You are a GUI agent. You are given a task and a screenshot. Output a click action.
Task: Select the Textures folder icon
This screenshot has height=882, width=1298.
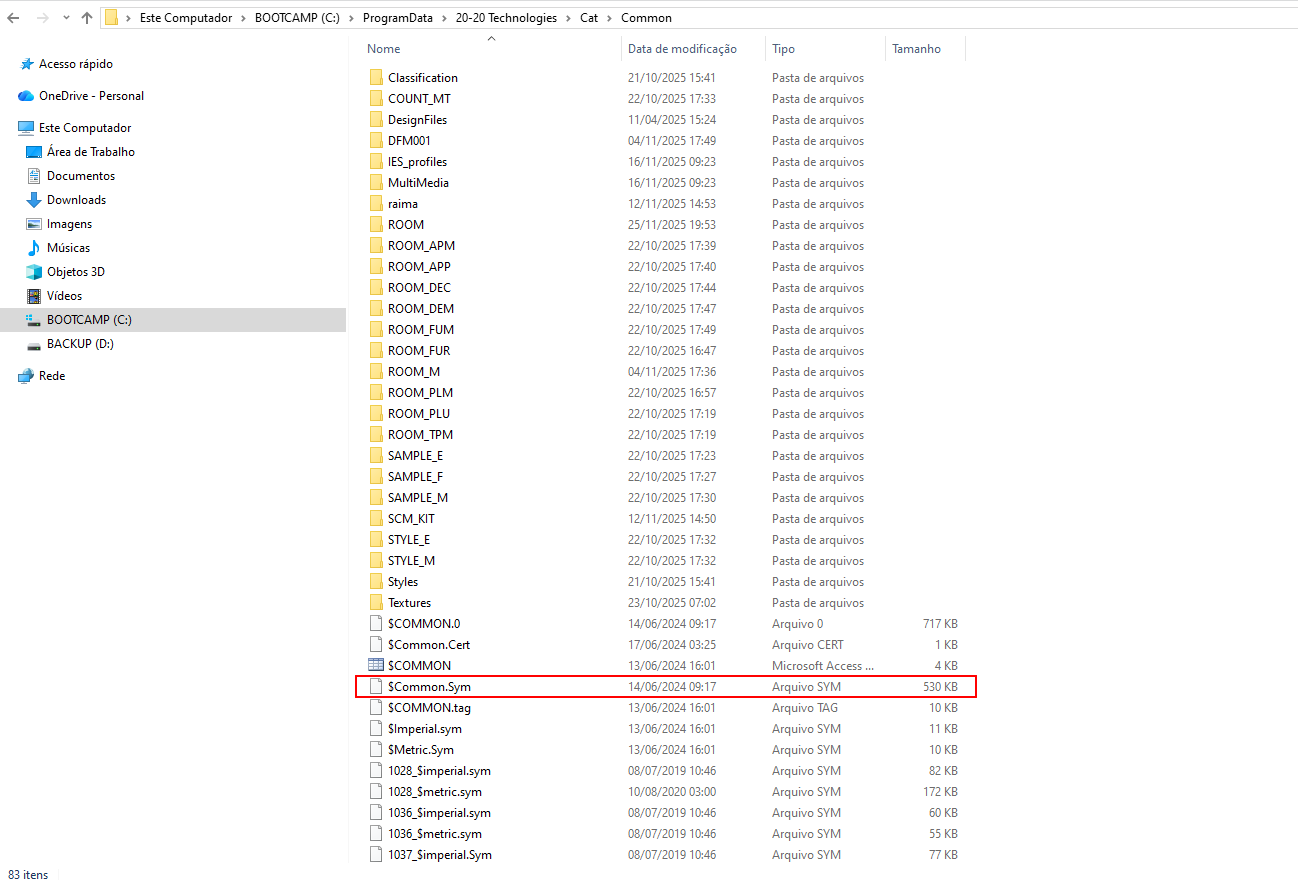coord(376,603)
